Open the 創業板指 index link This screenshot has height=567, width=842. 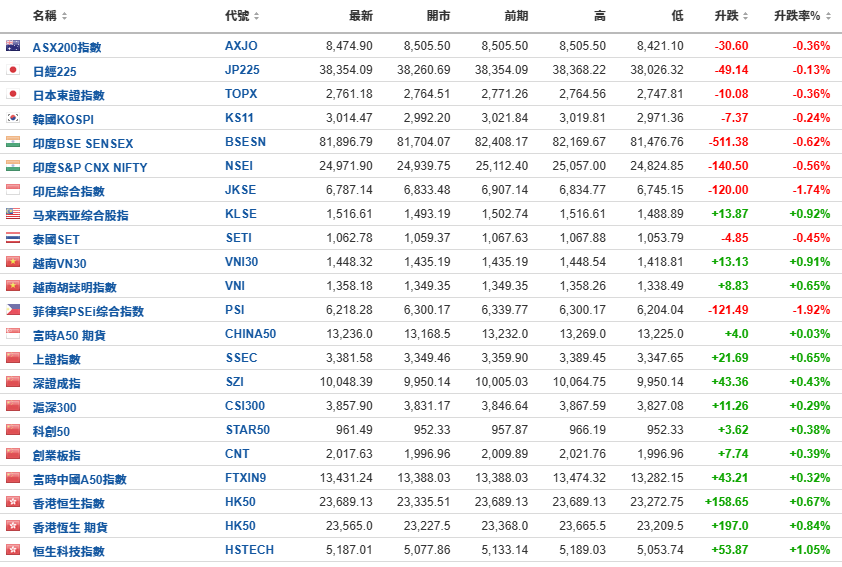coord(56,455)
